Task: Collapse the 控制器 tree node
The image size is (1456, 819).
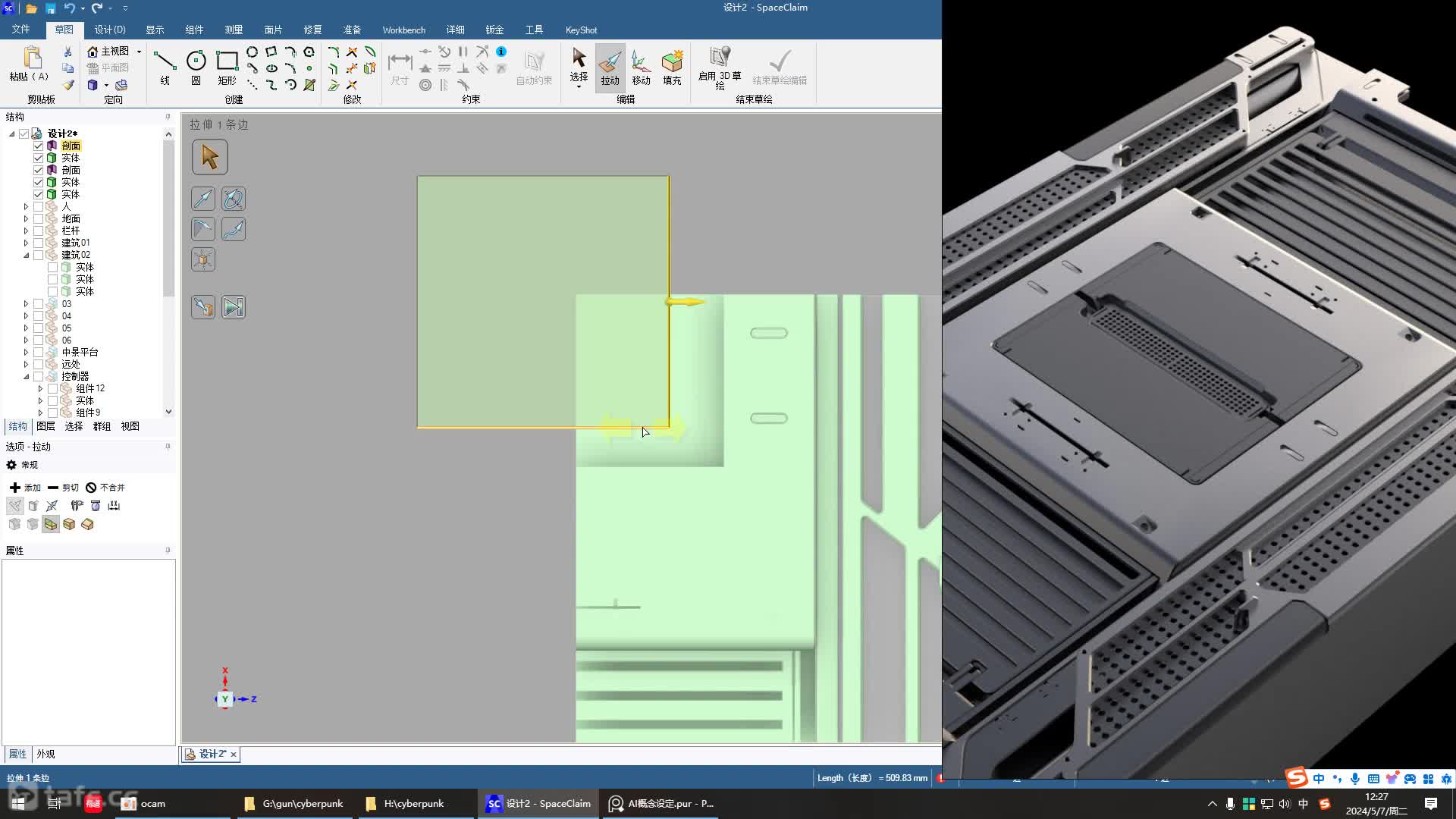Action: pos(26,376)
